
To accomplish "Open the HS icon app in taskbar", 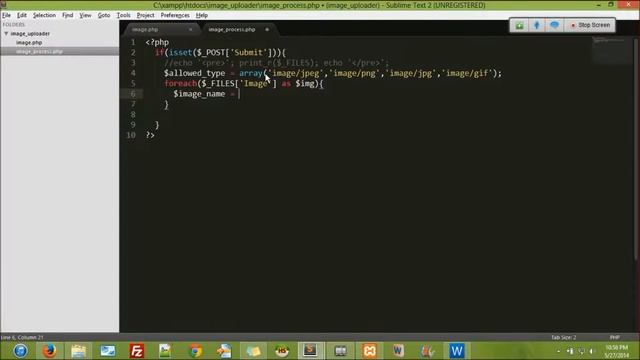I will (282, 351).
